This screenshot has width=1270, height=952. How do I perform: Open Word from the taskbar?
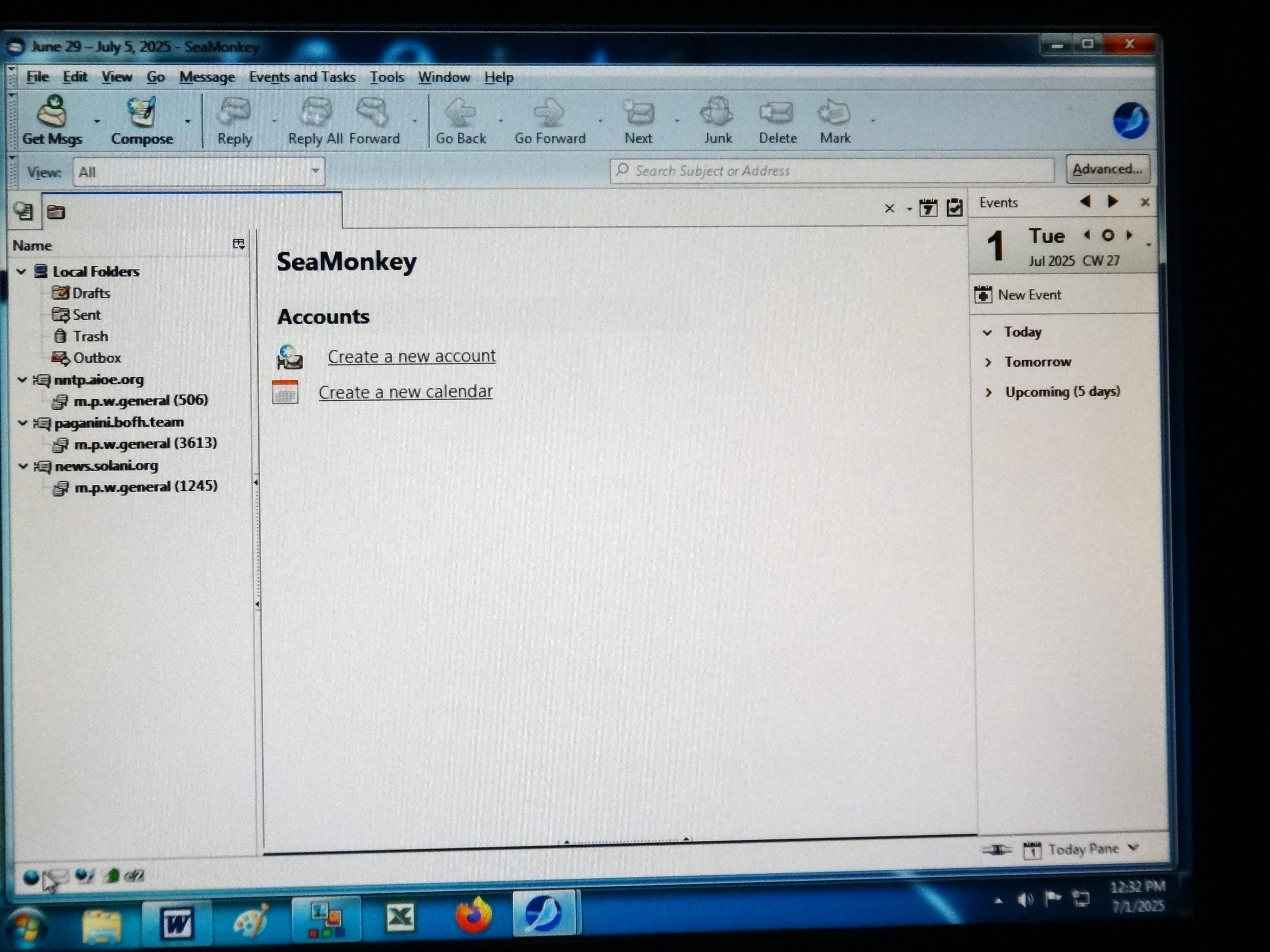click(176, 923)
